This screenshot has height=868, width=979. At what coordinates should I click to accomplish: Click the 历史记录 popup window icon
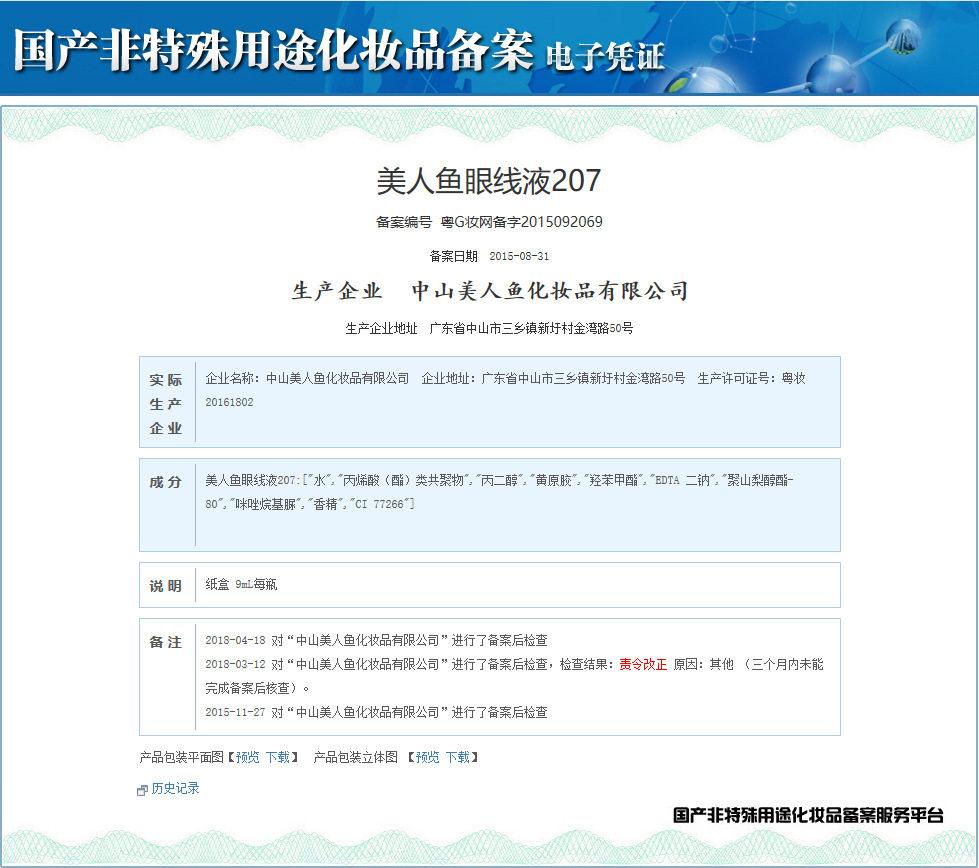(x=142, y=790)
